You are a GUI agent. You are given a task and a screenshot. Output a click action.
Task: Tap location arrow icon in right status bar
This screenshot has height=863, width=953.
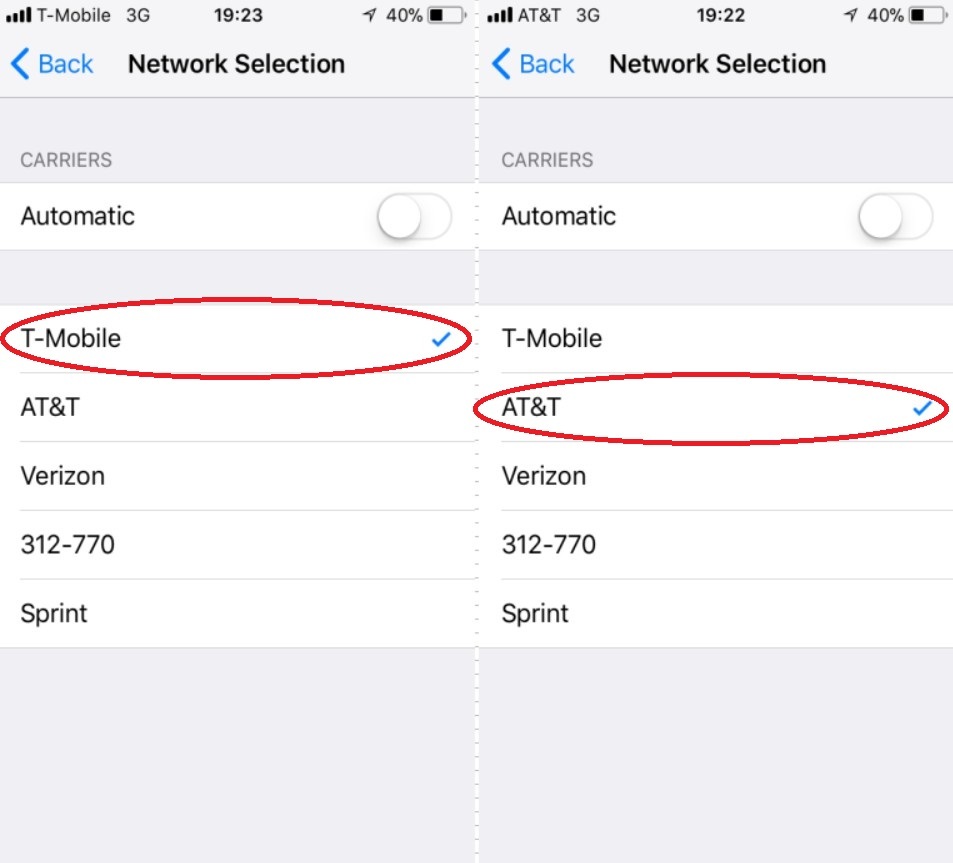tap(851, 16)
